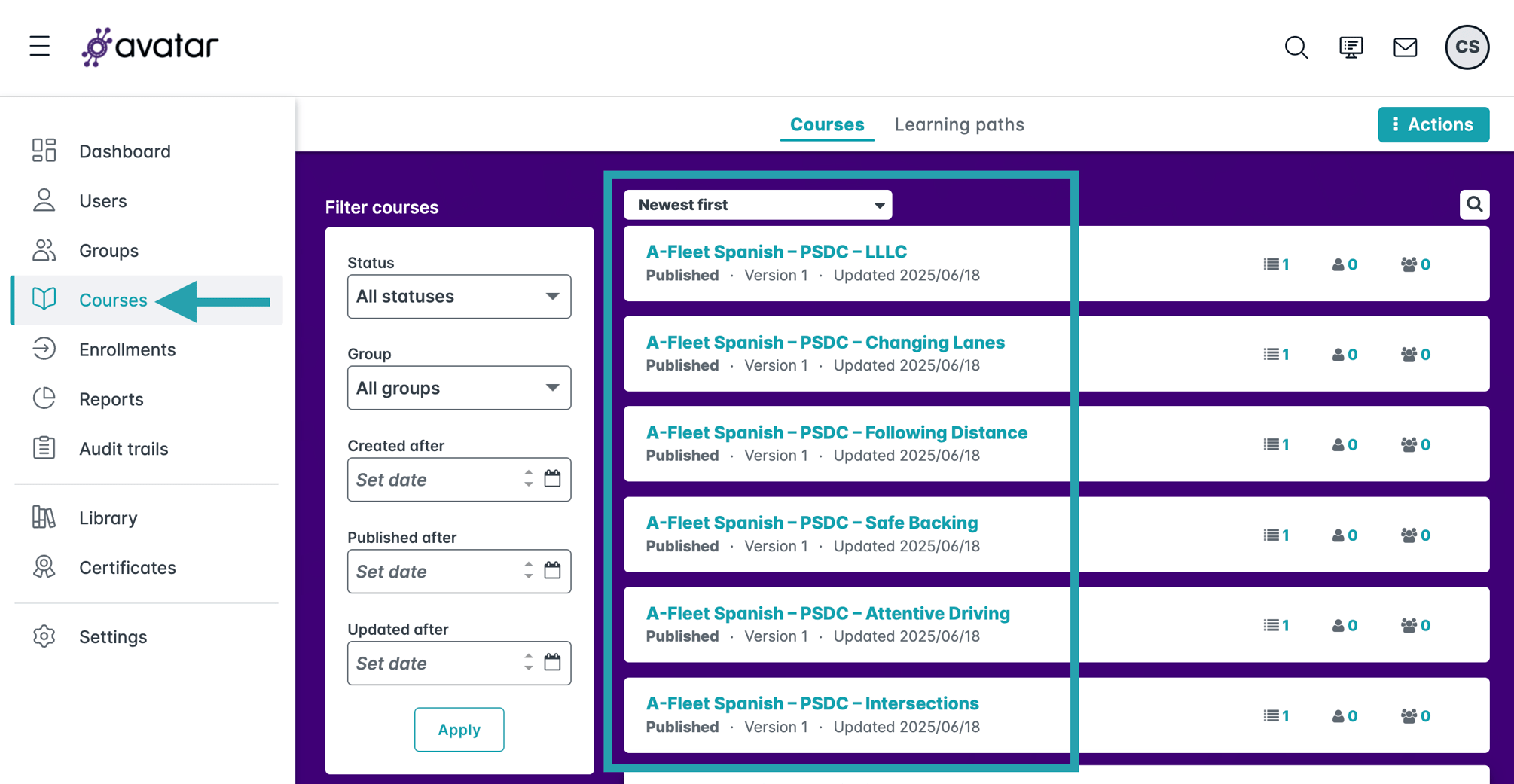Image resolution: width=1514 pixels, height=784 pixels.
Task: Open Groups in sidebar
Action: point(147,250)
